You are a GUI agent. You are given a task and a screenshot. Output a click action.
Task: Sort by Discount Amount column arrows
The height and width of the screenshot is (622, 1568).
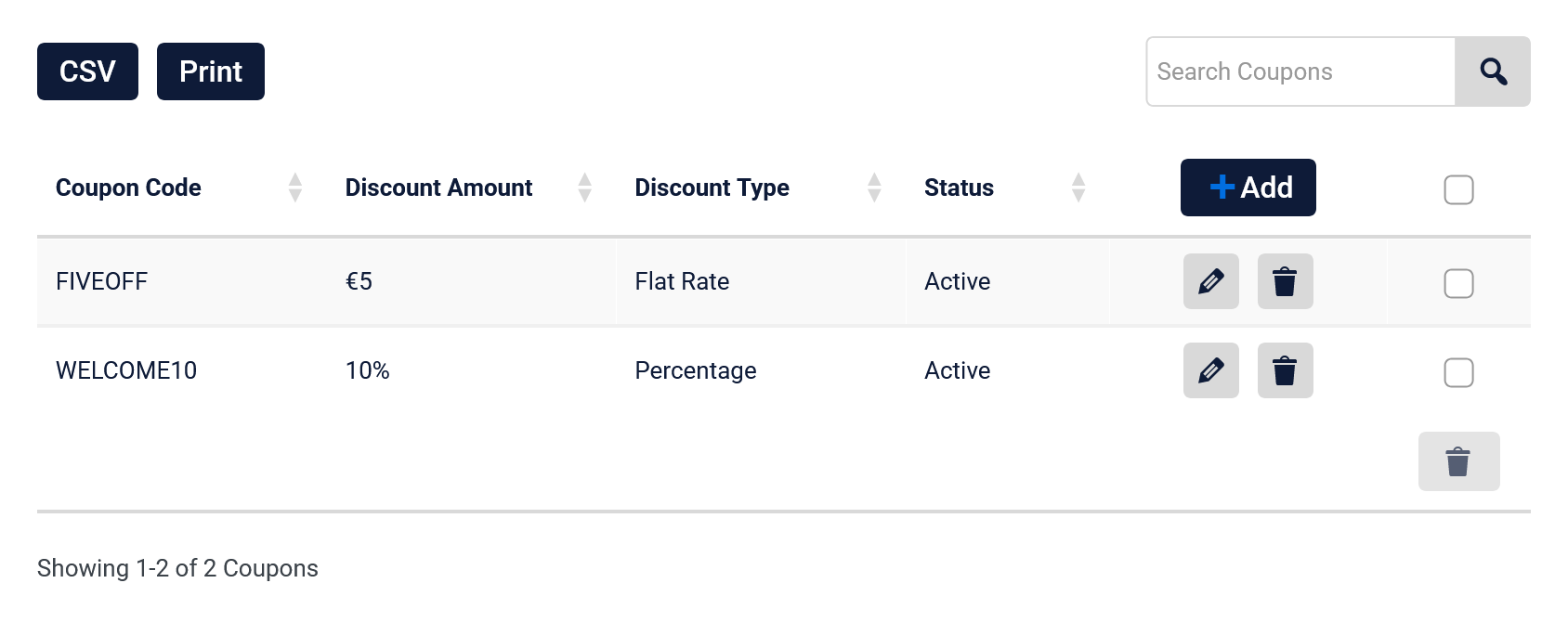pyautogui.click(x=584, y=188)
